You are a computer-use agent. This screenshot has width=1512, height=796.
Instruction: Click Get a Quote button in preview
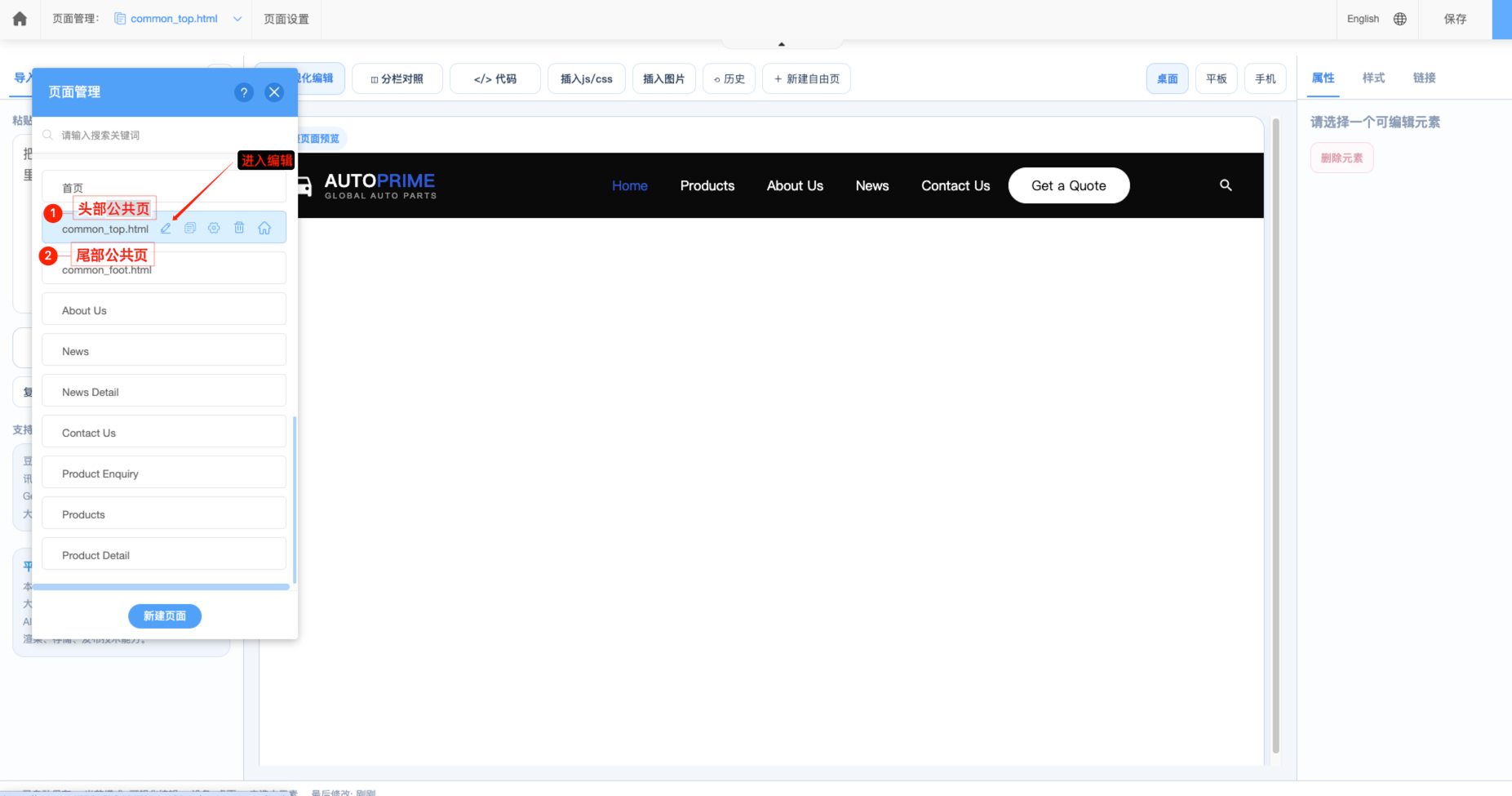point(1069,185)
